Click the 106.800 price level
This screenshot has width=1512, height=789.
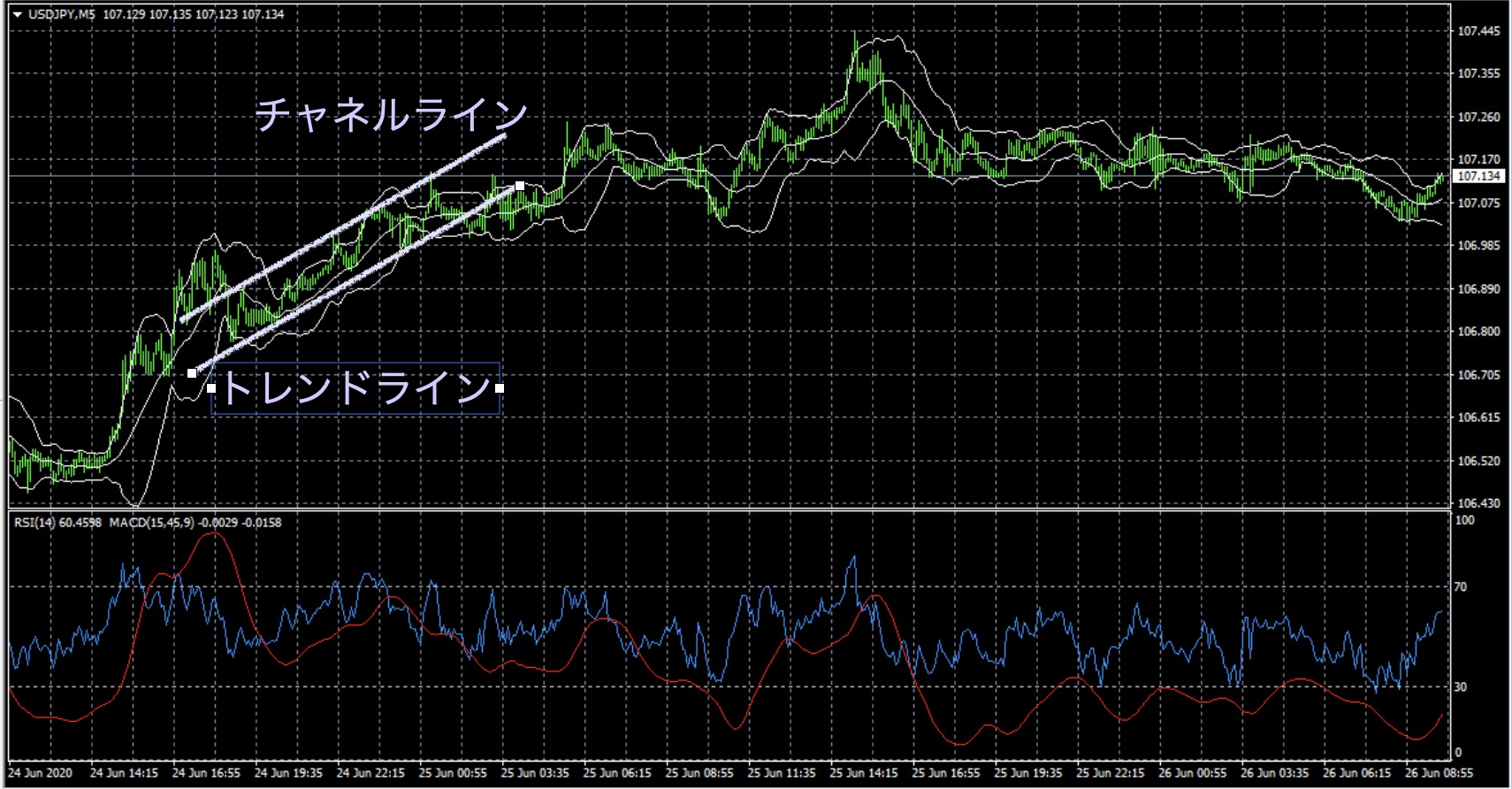tap(1478, 332)
